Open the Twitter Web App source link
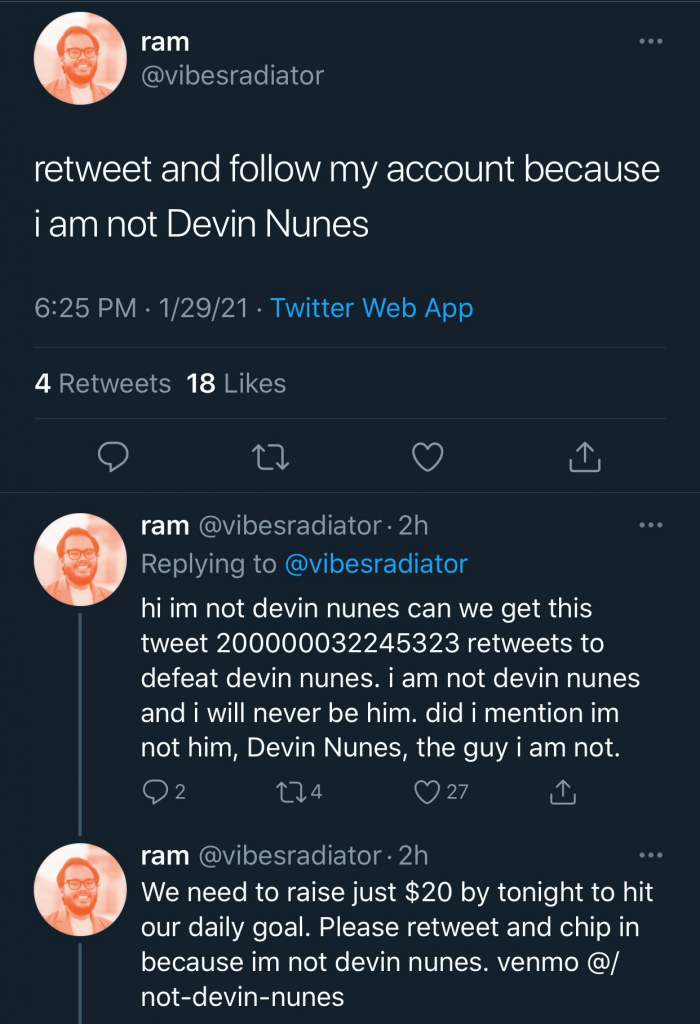The width and height of the screenshot is (700, 1024). pos(372,308)
